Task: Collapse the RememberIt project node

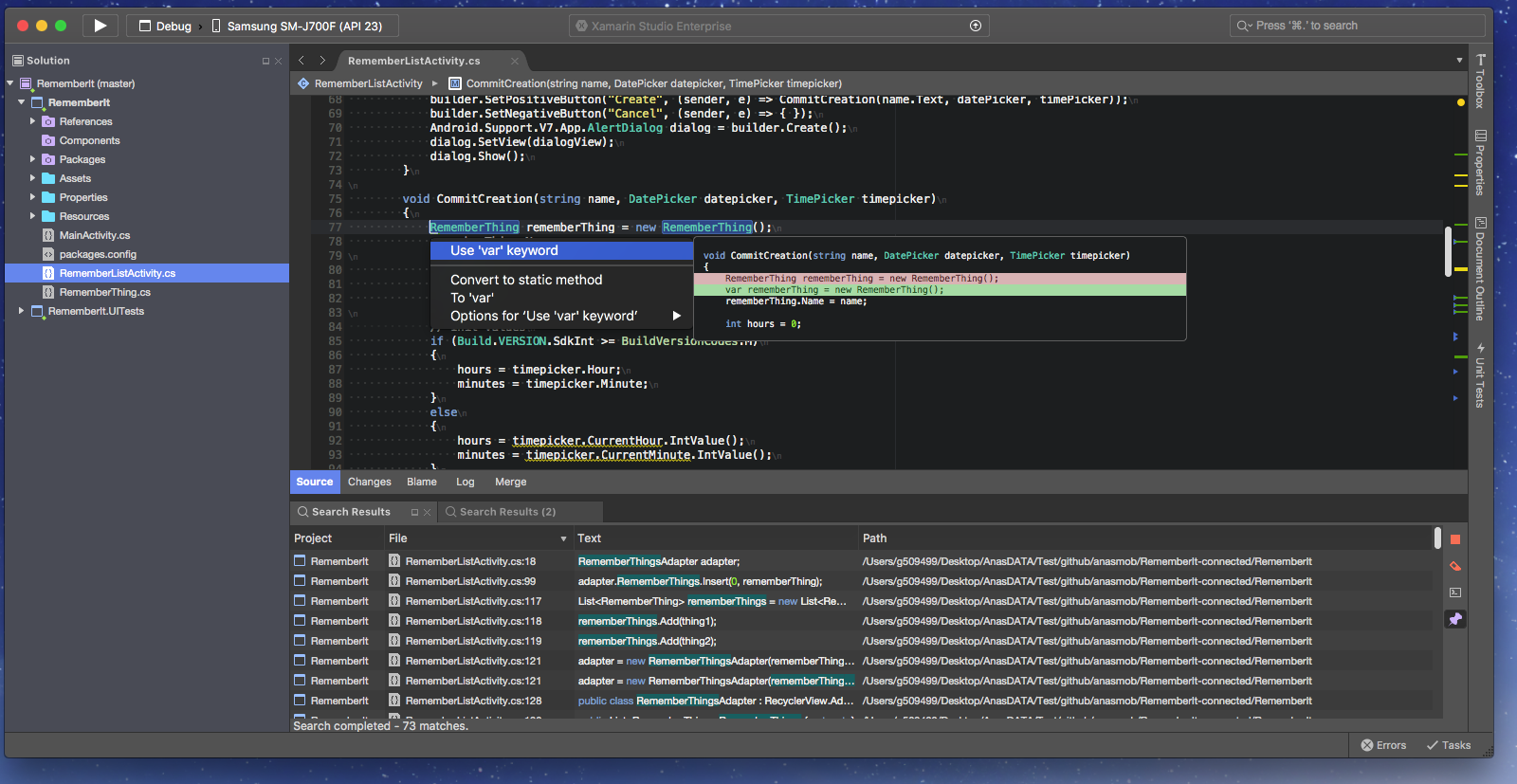Action: [22, 102]
